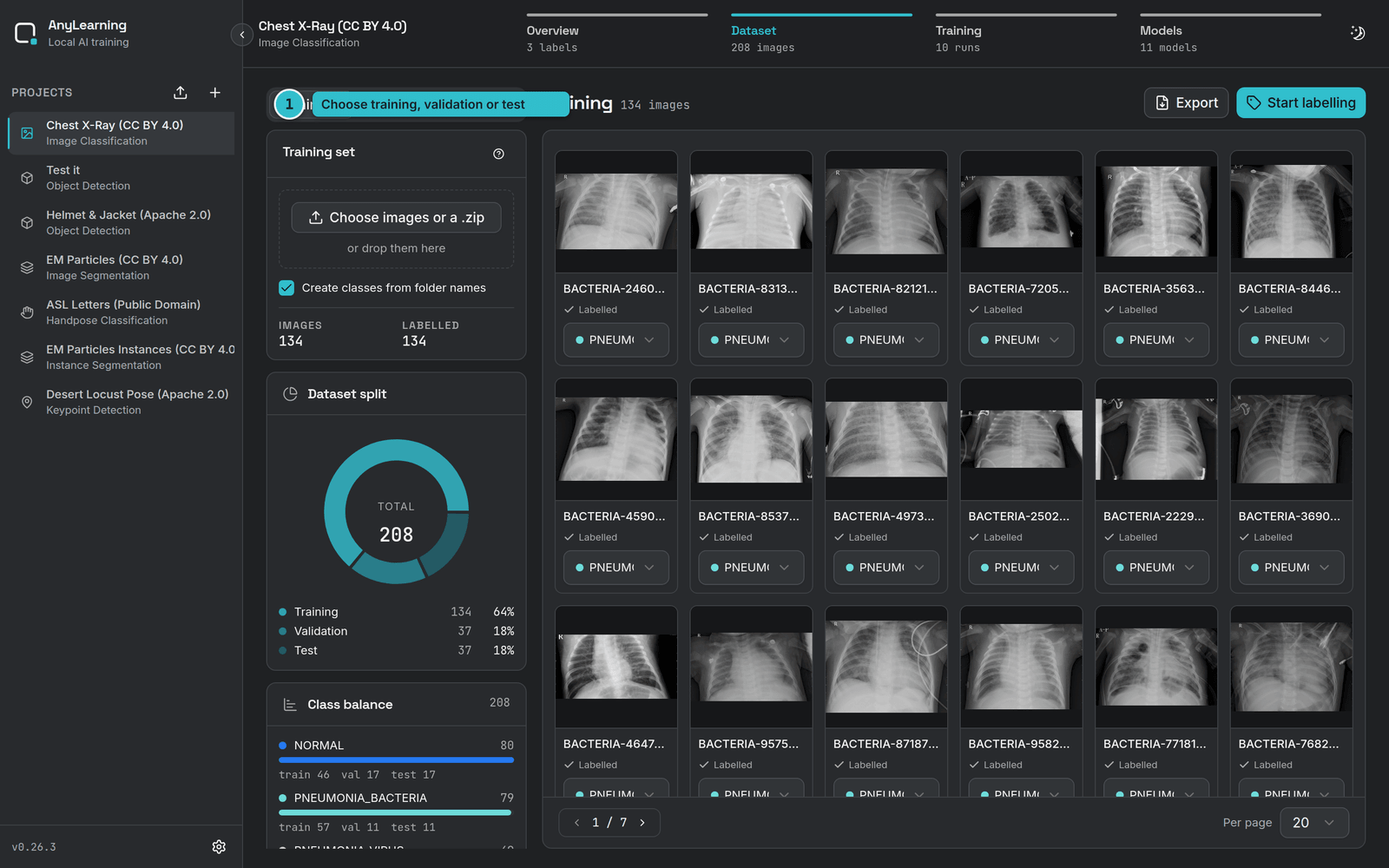Click the AnyLearning app logo

pyautogui.click(x=25, y=34)
